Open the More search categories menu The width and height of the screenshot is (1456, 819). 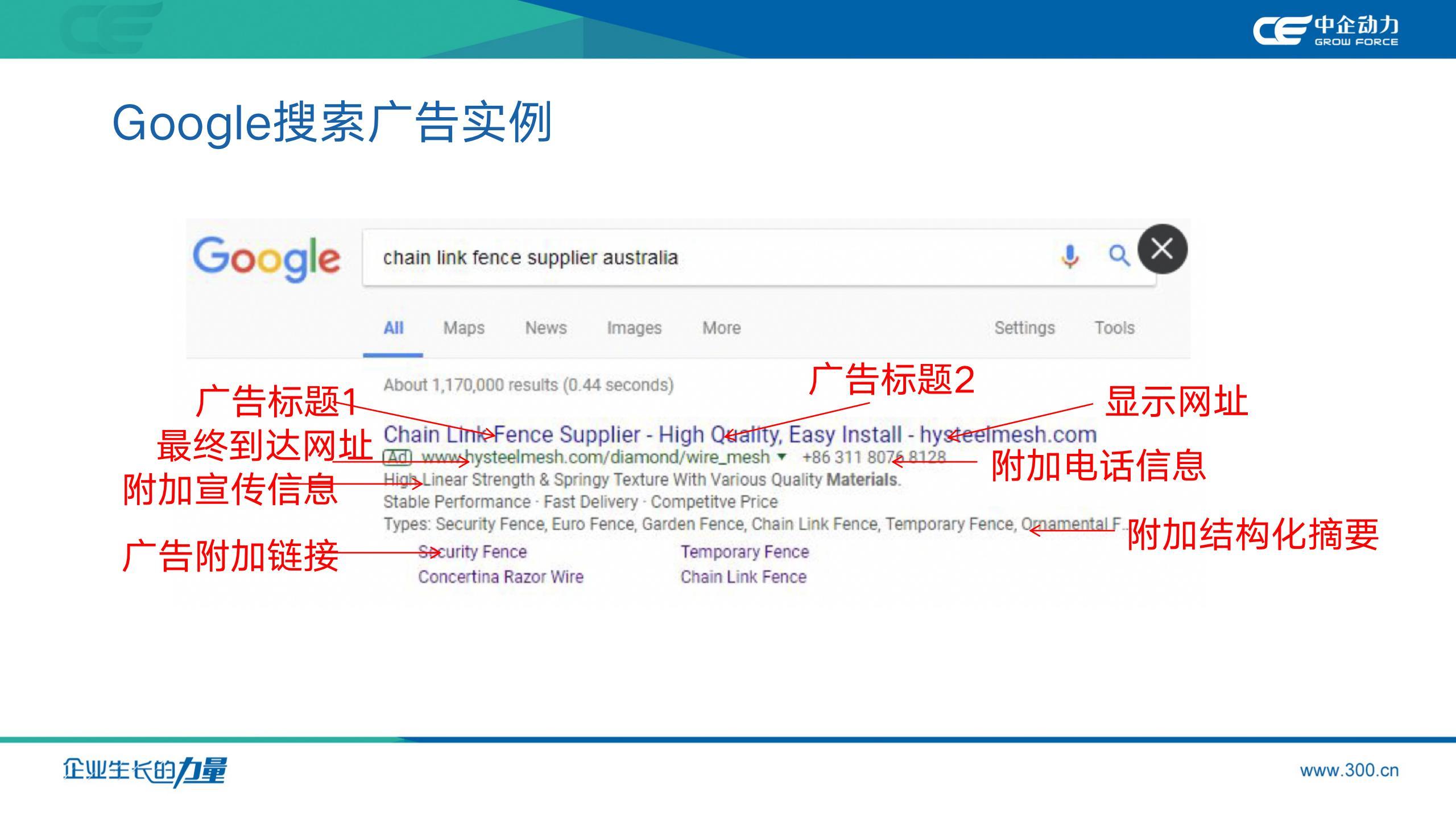click(721, 328)
